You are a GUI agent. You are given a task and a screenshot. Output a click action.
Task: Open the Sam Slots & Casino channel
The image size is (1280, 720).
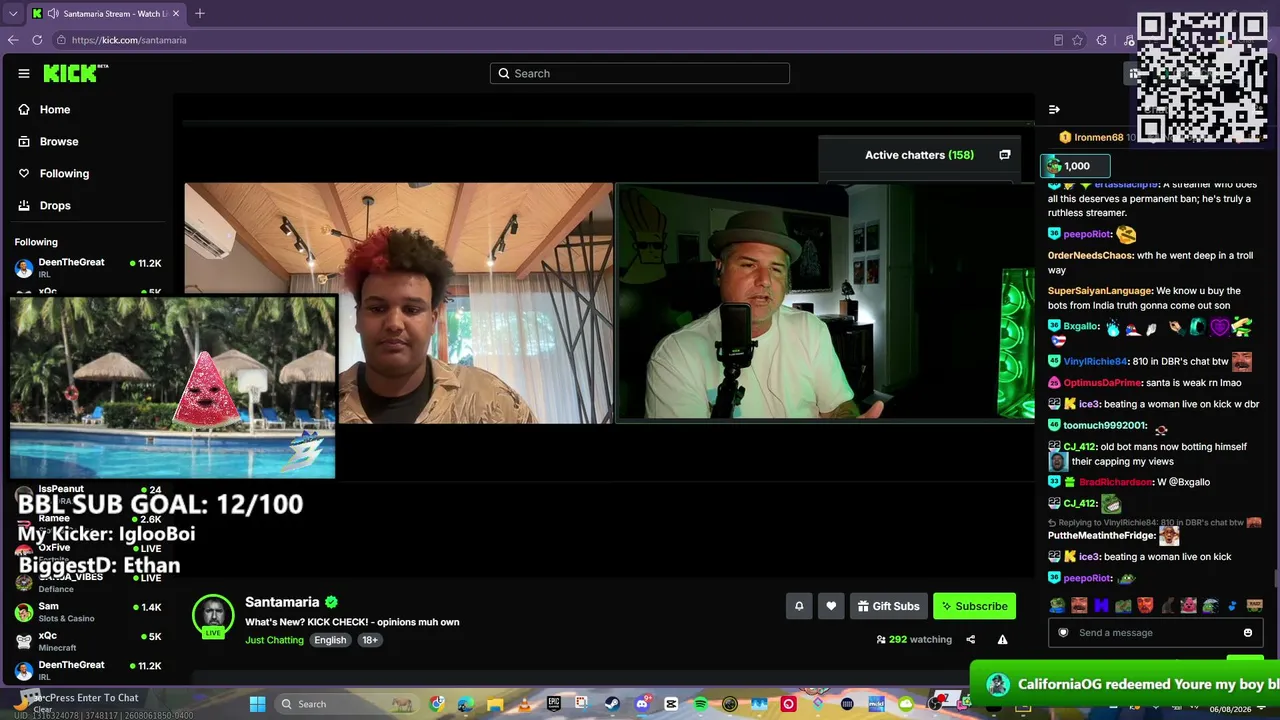pos(88,612)
